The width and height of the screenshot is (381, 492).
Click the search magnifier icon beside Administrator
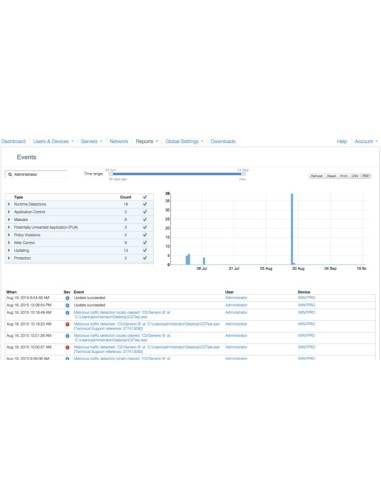(10, 174)
